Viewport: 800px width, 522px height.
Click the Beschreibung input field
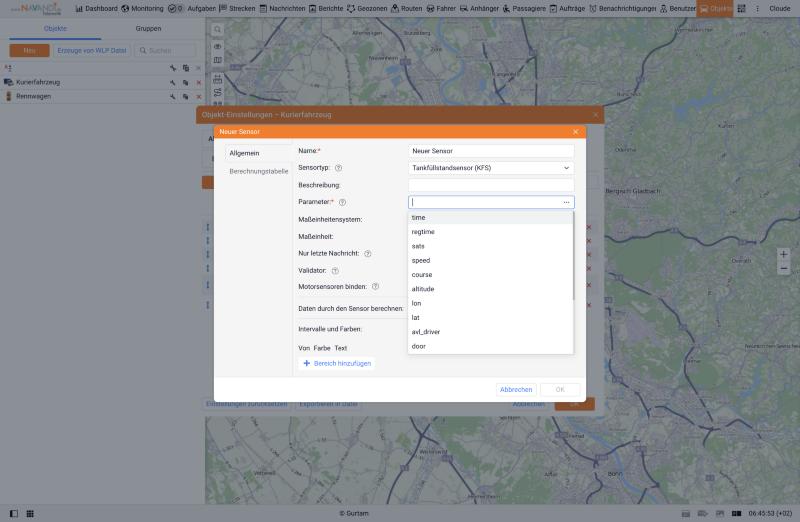(491, 185)
